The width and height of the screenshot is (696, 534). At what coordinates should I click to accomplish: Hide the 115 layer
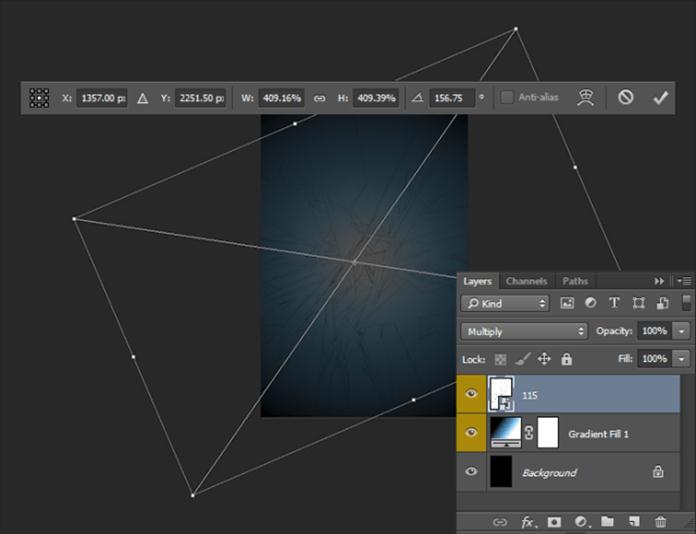click(472, 395)
